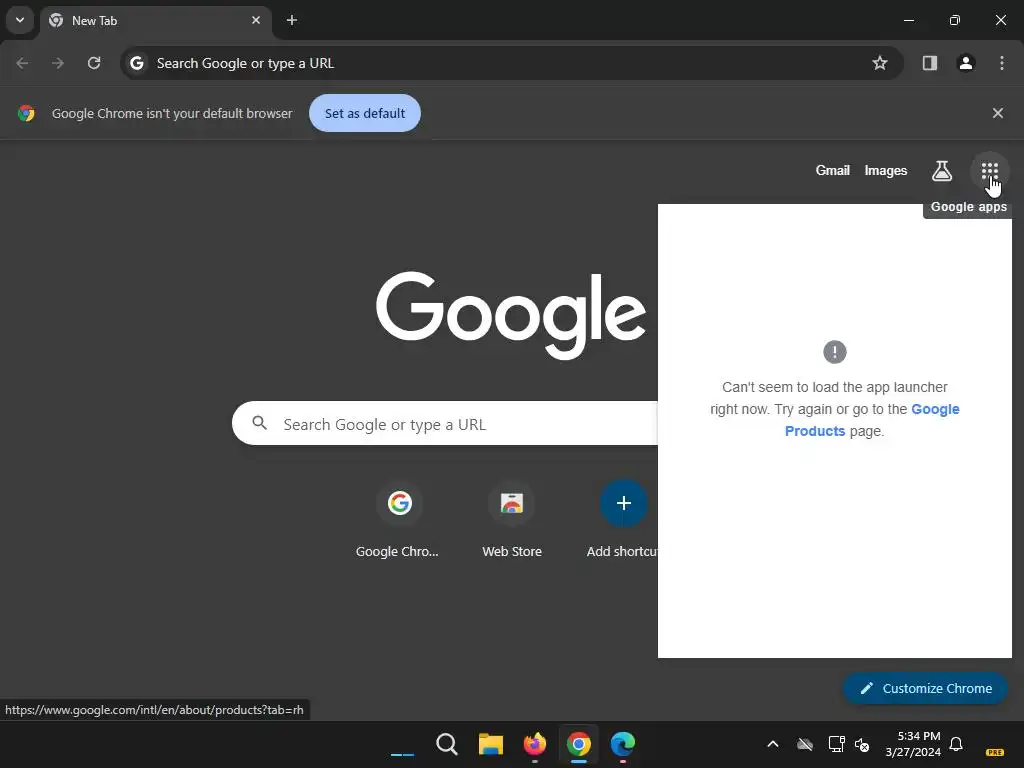Open clock and date 5:34 PM
This screenshot has width=1024, height=768.
(x=913, y=744)
